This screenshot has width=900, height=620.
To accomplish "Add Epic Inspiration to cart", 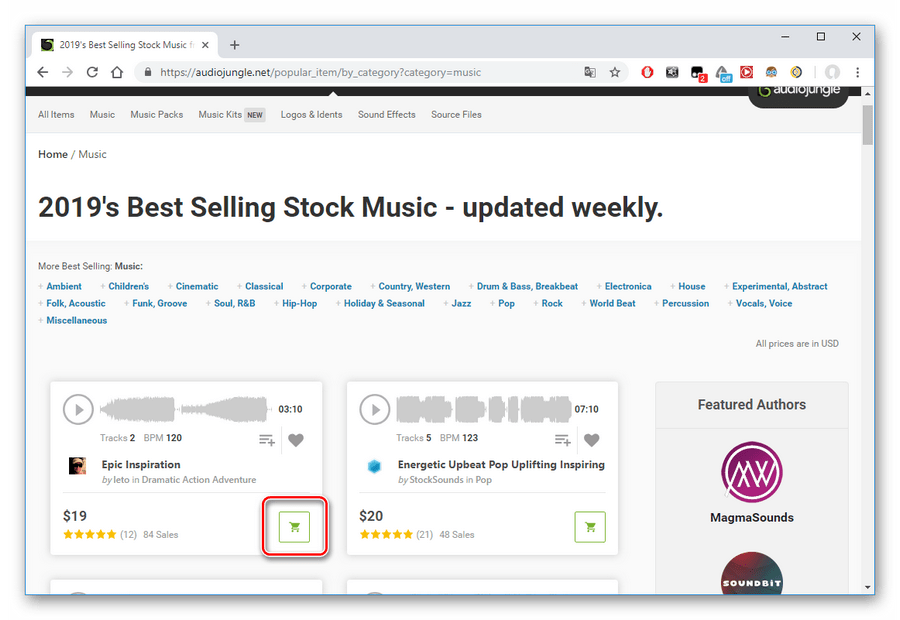I will click(294, 526).
